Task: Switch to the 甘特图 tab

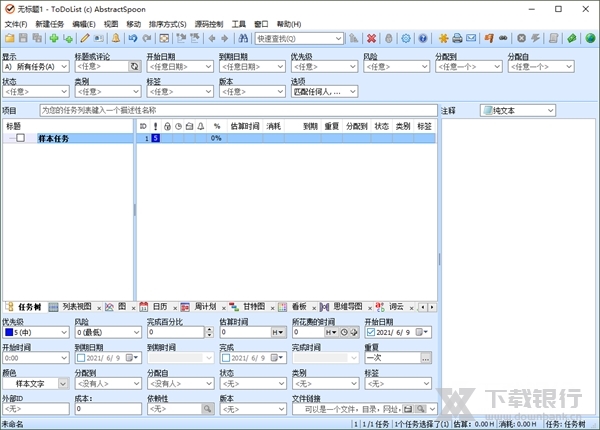Action: click(254, 307)
